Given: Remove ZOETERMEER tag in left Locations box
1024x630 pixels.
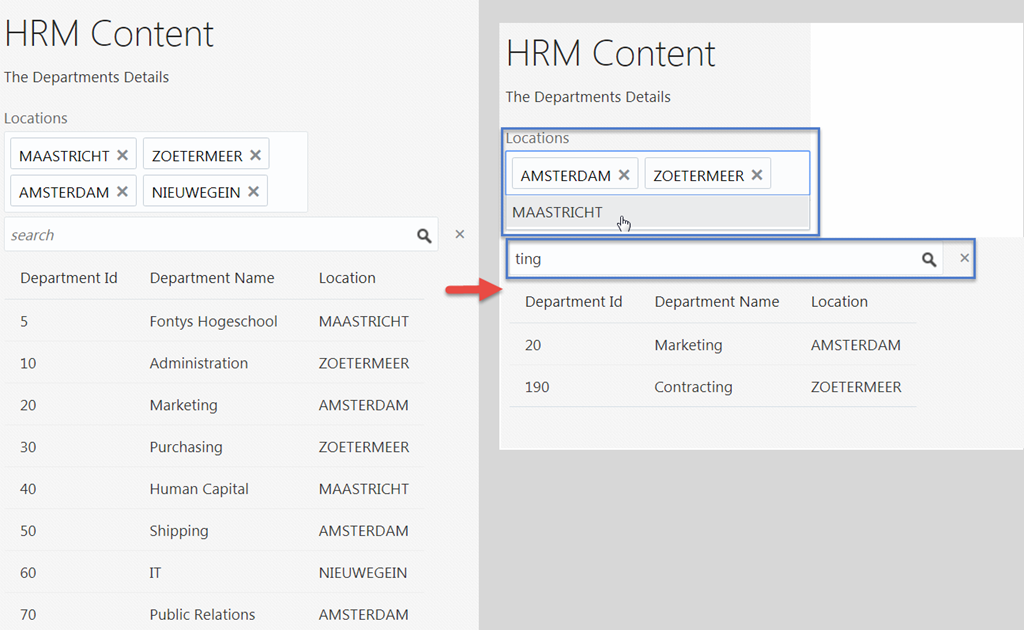Looking at the screenshot, I should coord(255,155).
